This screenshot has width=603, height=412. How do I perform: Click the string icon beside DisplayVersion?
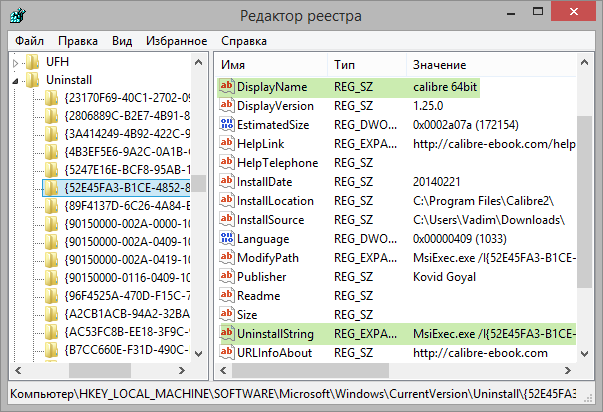[227, 105]
